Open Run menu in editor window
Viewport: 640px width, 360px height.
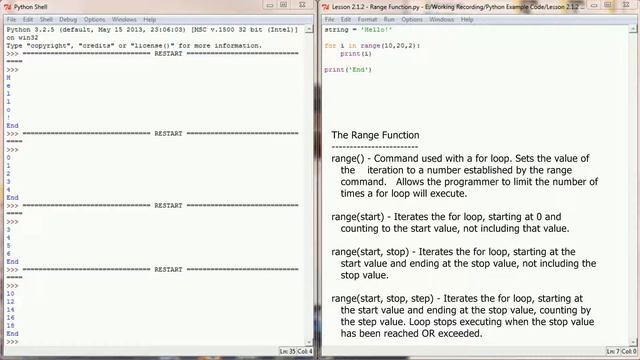389,20
